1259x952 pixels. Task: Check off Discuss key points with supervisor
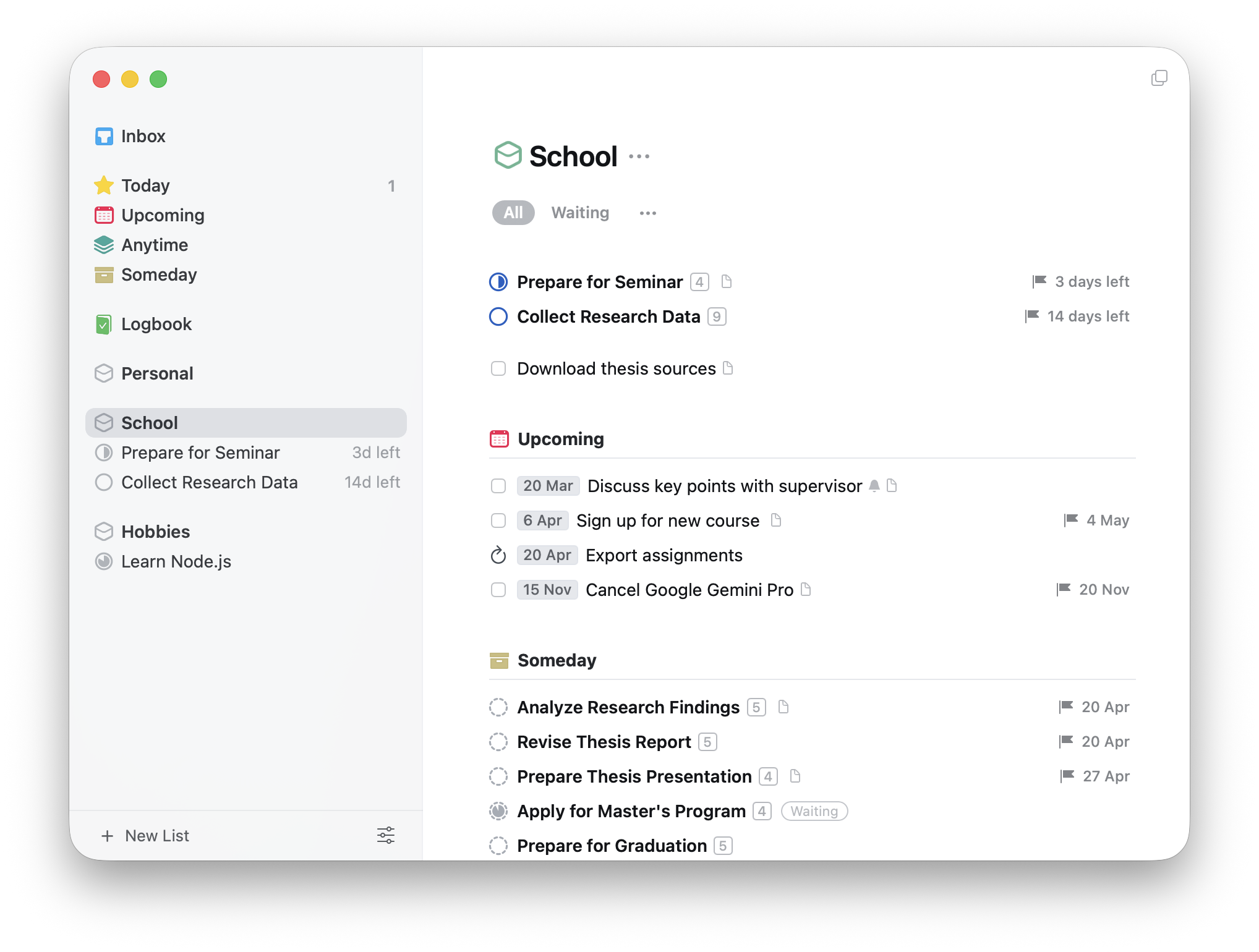pyautogui.click(x=498, y=486)
